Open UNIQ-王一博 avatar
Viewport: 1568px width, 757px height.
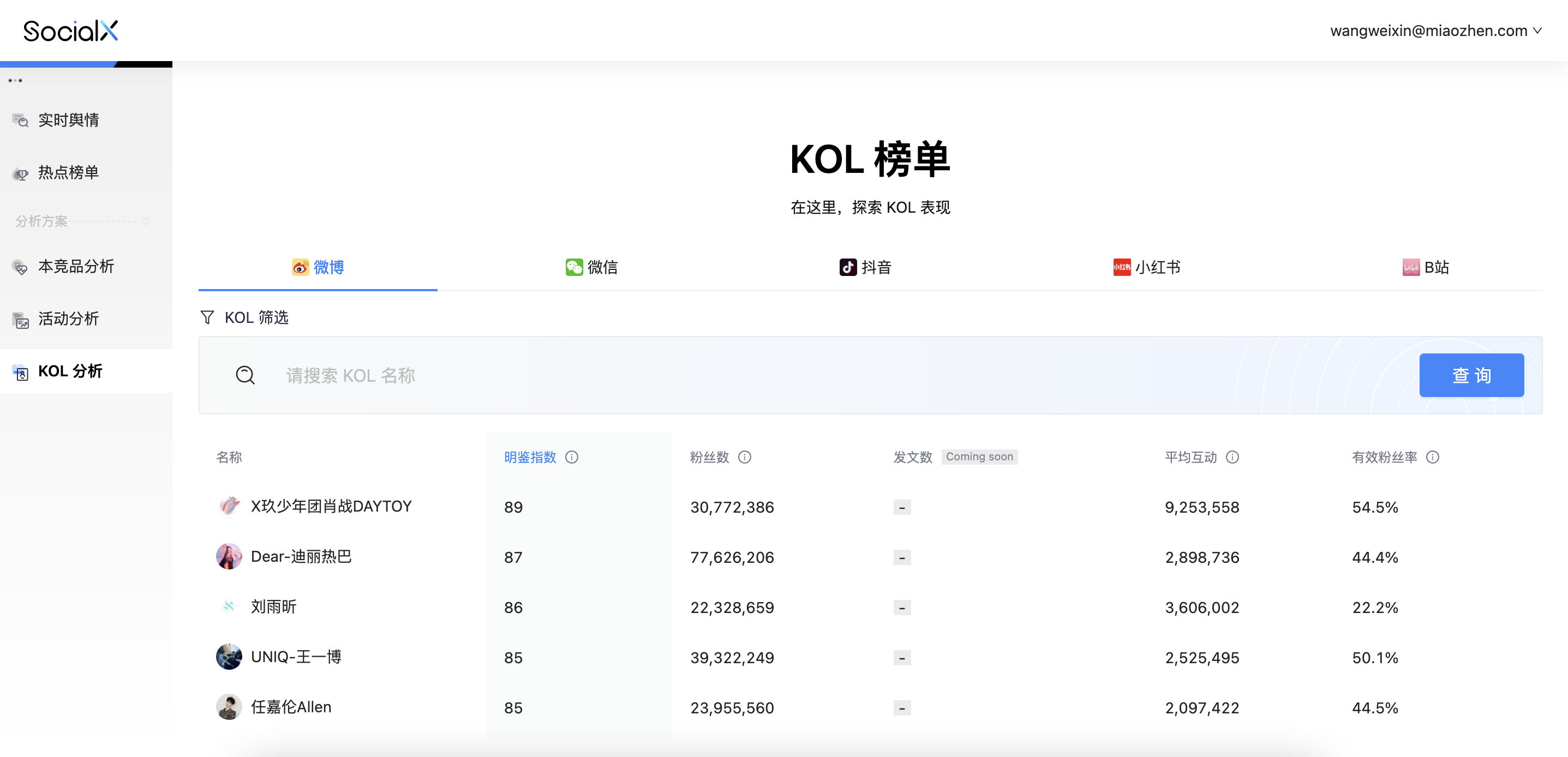click(x=229, y=657)
